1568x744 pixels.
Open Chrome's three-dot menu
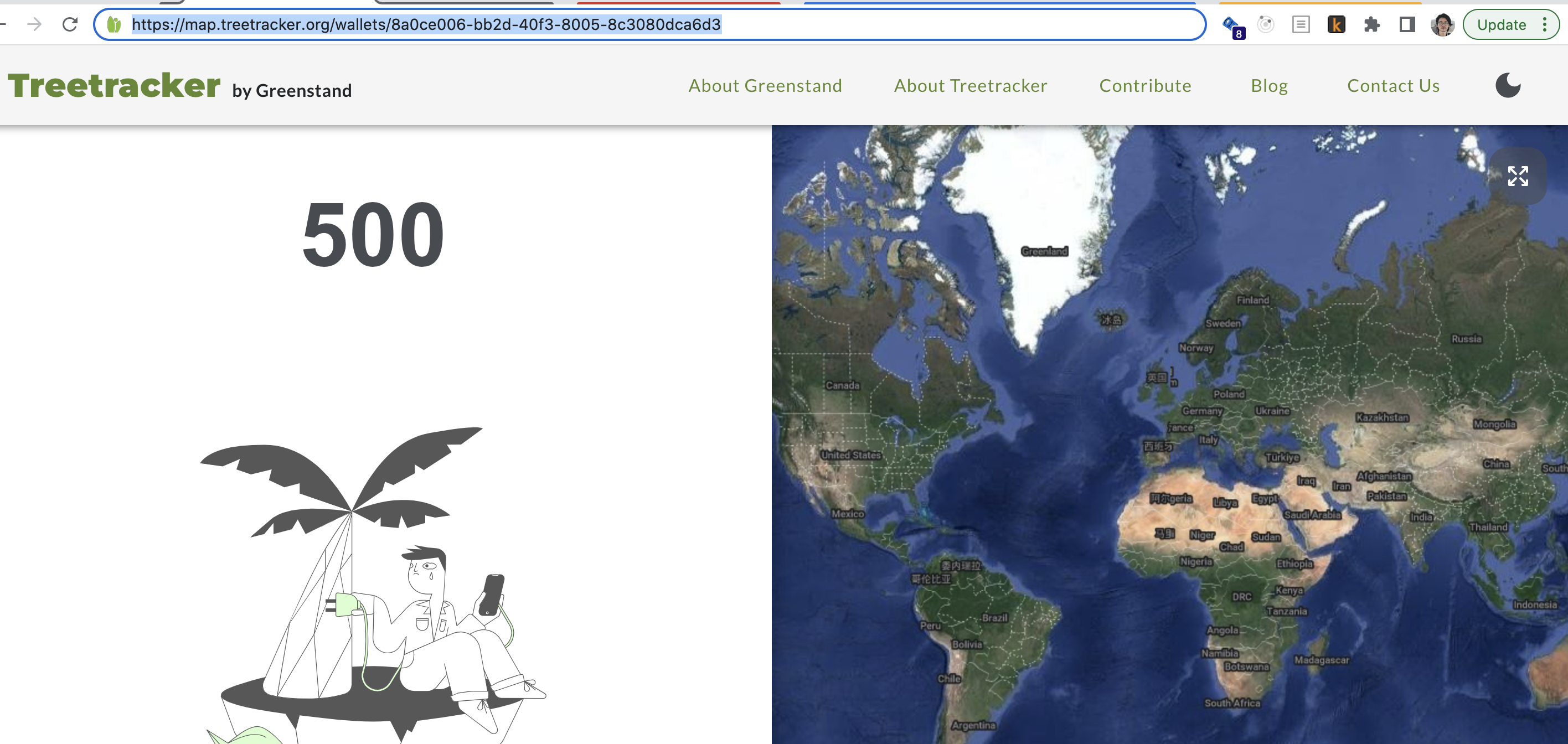1545,24
